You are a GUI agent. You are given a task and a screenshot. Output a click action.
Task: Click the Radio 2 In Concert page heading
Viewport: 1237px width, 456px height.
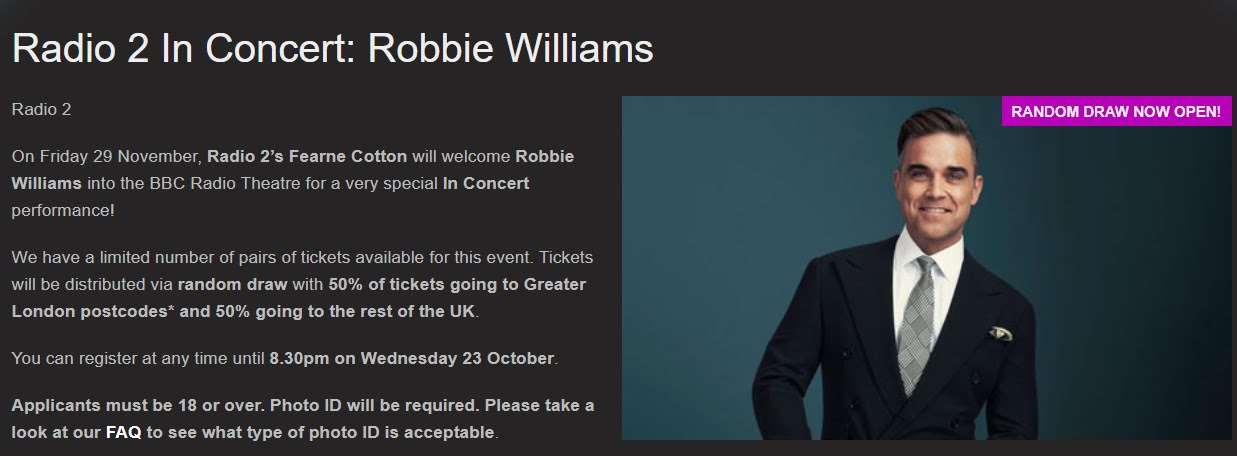(333, 49)
